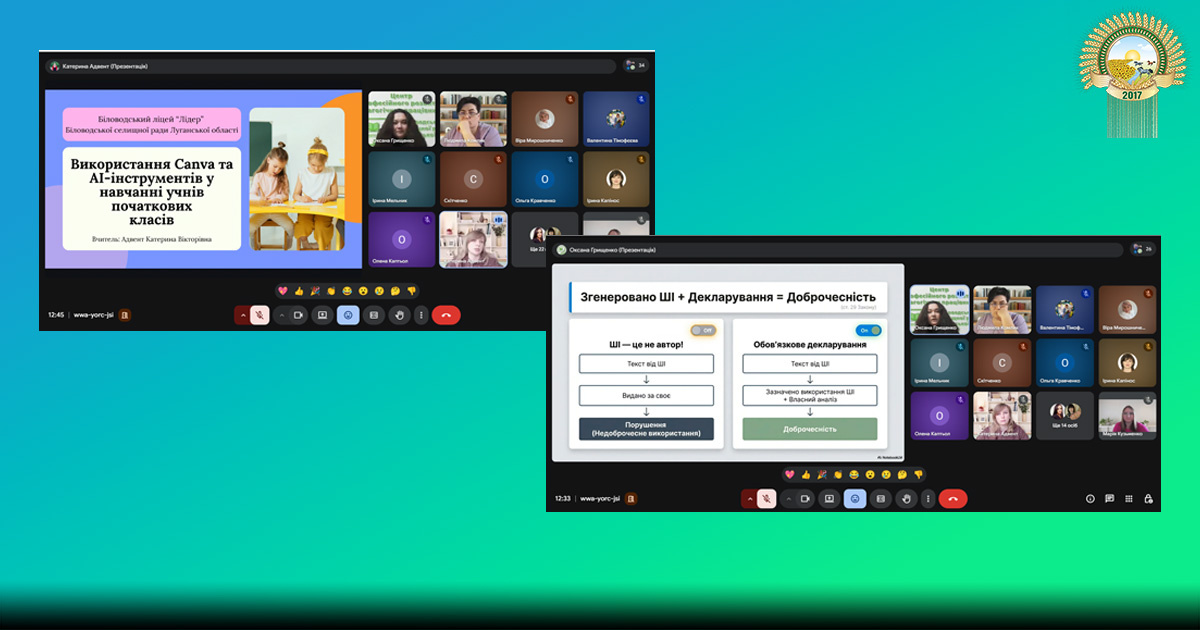Open more options menu in the 12:33 meeting
Viewport: 1200px width, 630px height.
926,499
